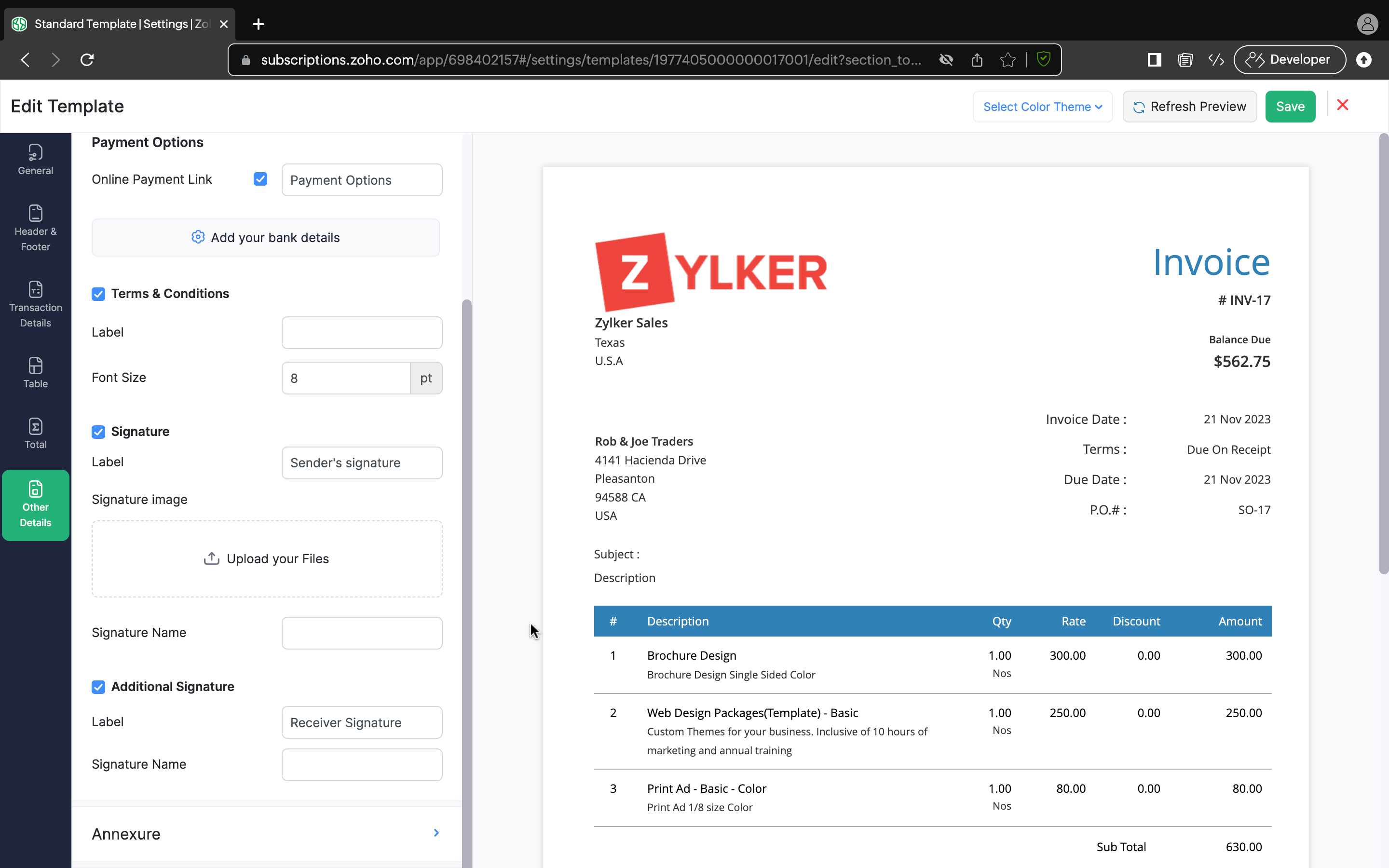Disable the Terms & Conditions checkbox
The width and height of the screenshot is (1389, 868).
click(x=98, y=294)
